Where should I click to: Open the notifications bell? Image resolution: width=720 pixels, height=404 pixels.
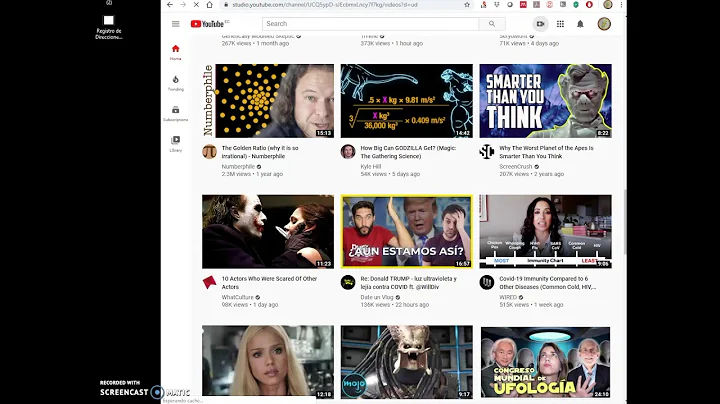coord(580,24)
